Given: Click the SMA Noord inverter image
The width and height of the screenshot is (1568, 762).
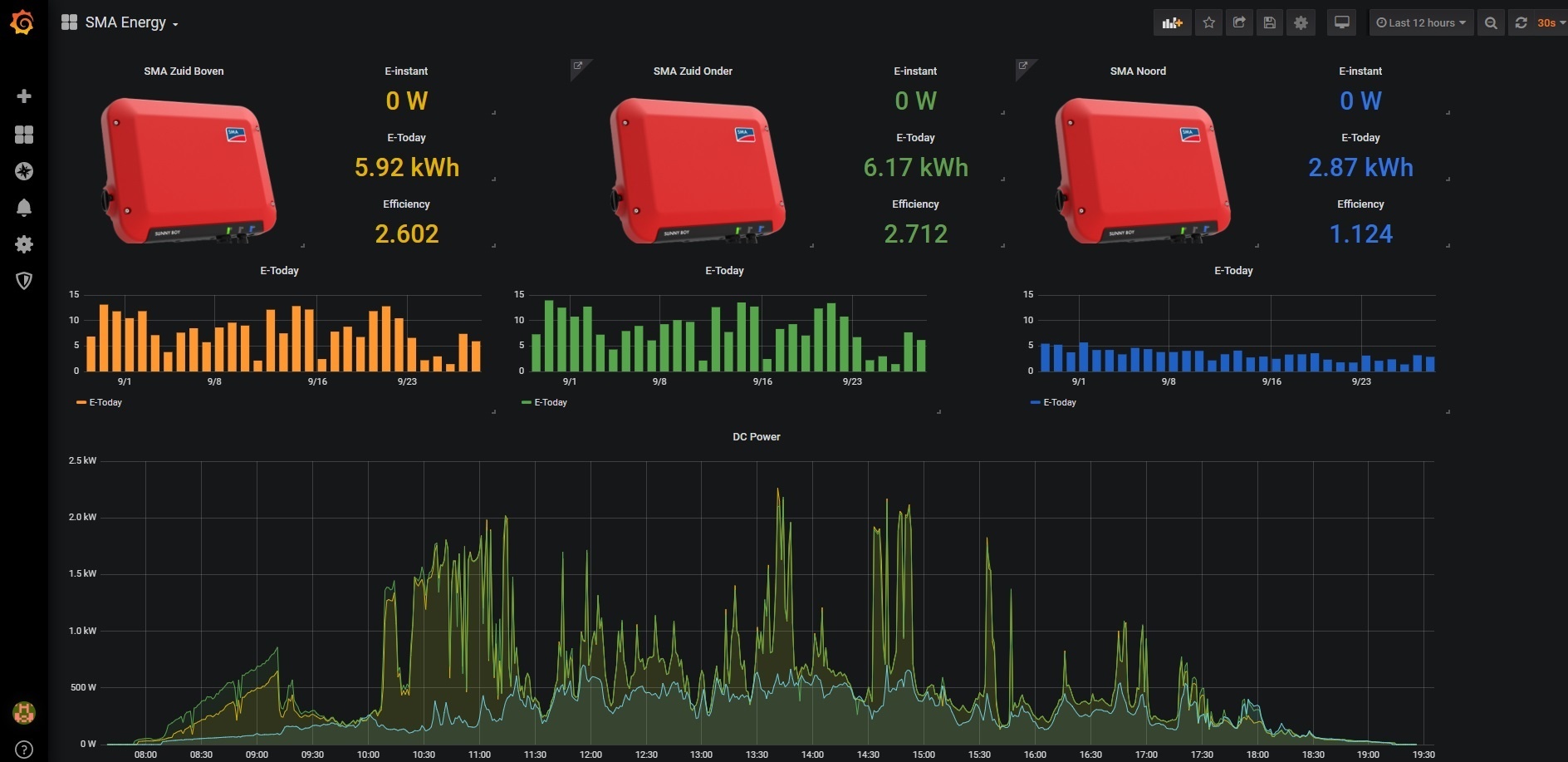Looking at the screenshot, I should point(1143,170).
